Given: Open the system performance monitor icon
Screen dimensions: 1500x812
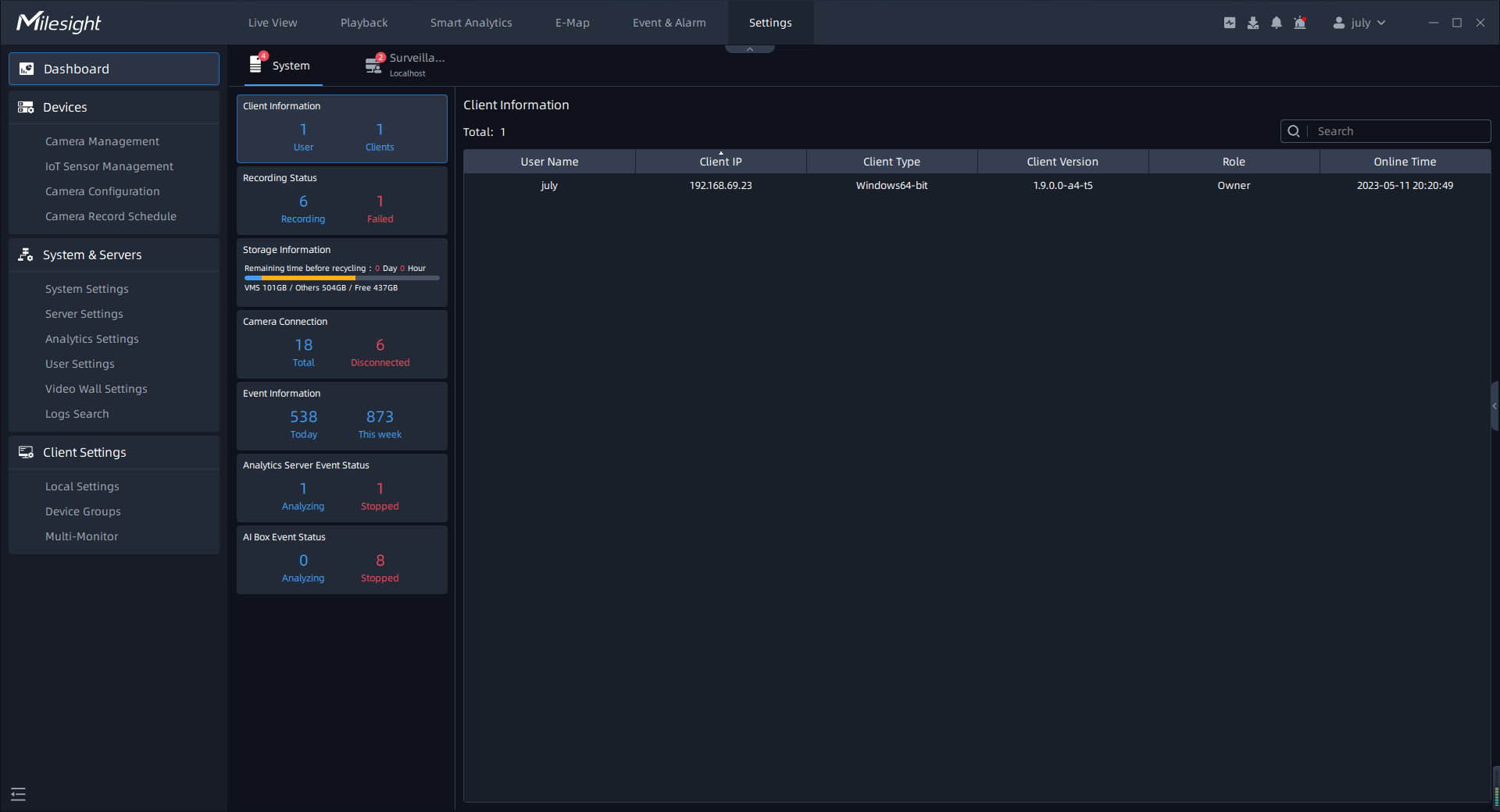Looking at the screenshot, I should coord(1230,23).
